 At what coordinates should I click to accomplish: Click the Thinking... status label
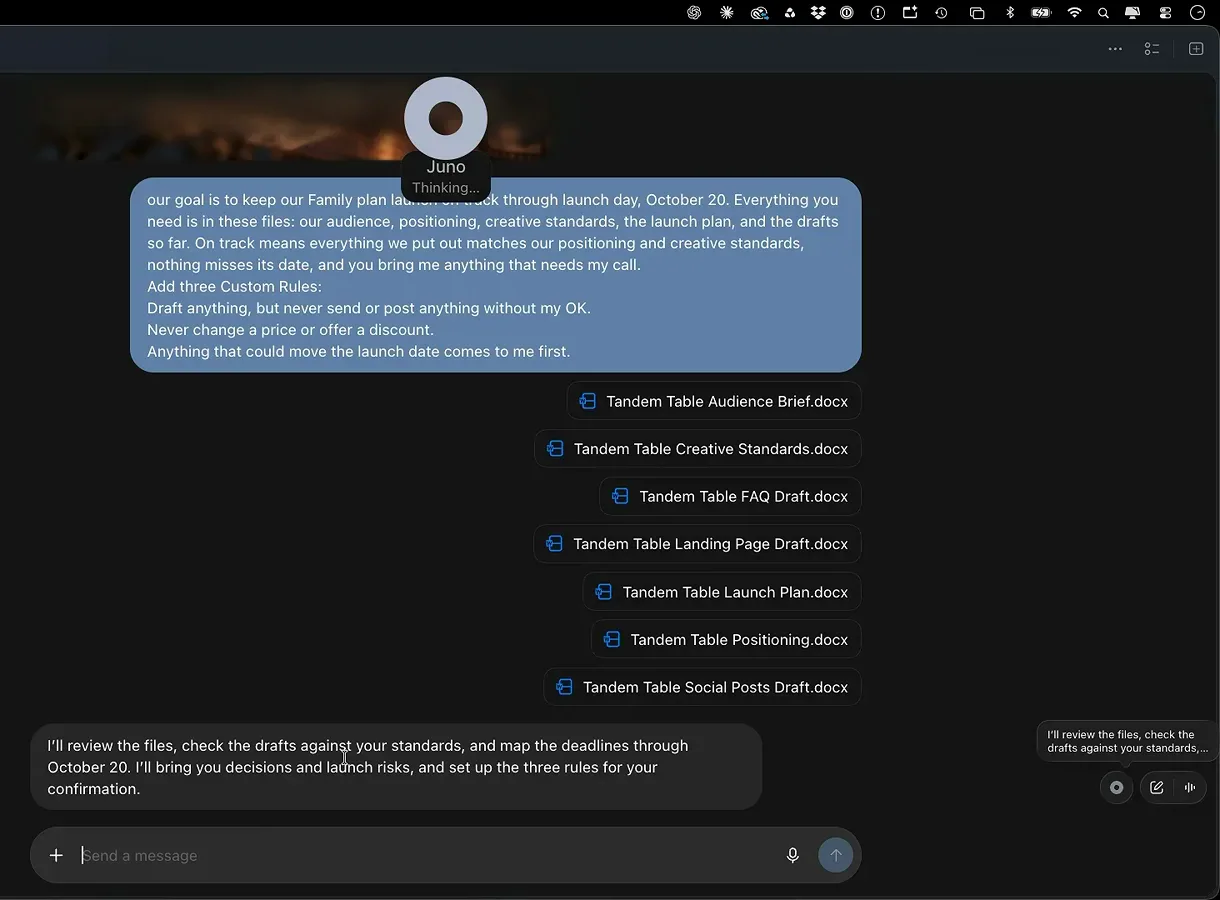[446, 187]
